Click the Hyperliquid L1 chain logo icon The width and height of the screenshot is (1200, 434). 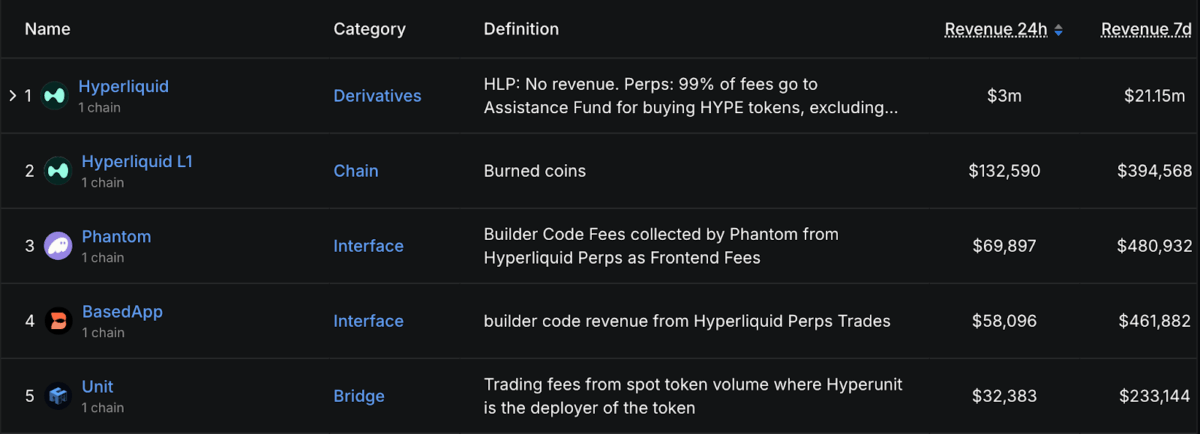(x=58, y=171)
